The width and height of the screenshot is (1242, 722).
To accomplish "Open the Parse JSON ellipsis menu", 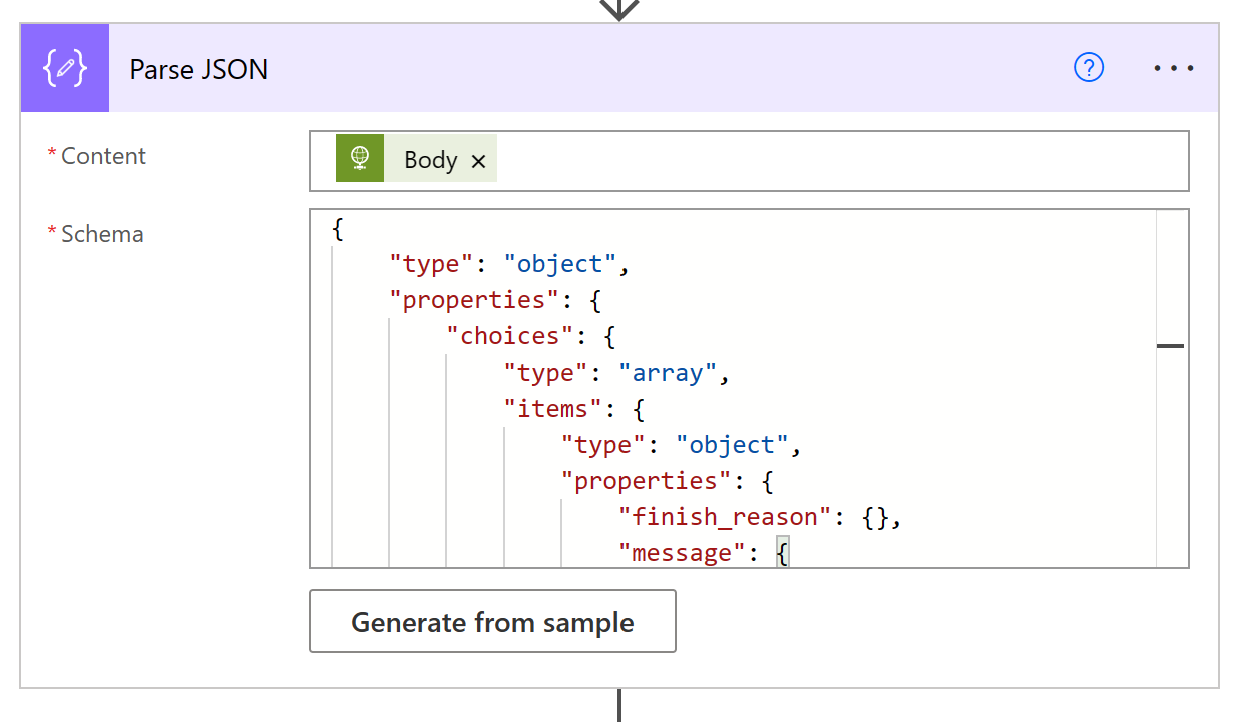I will point(1174,68).
